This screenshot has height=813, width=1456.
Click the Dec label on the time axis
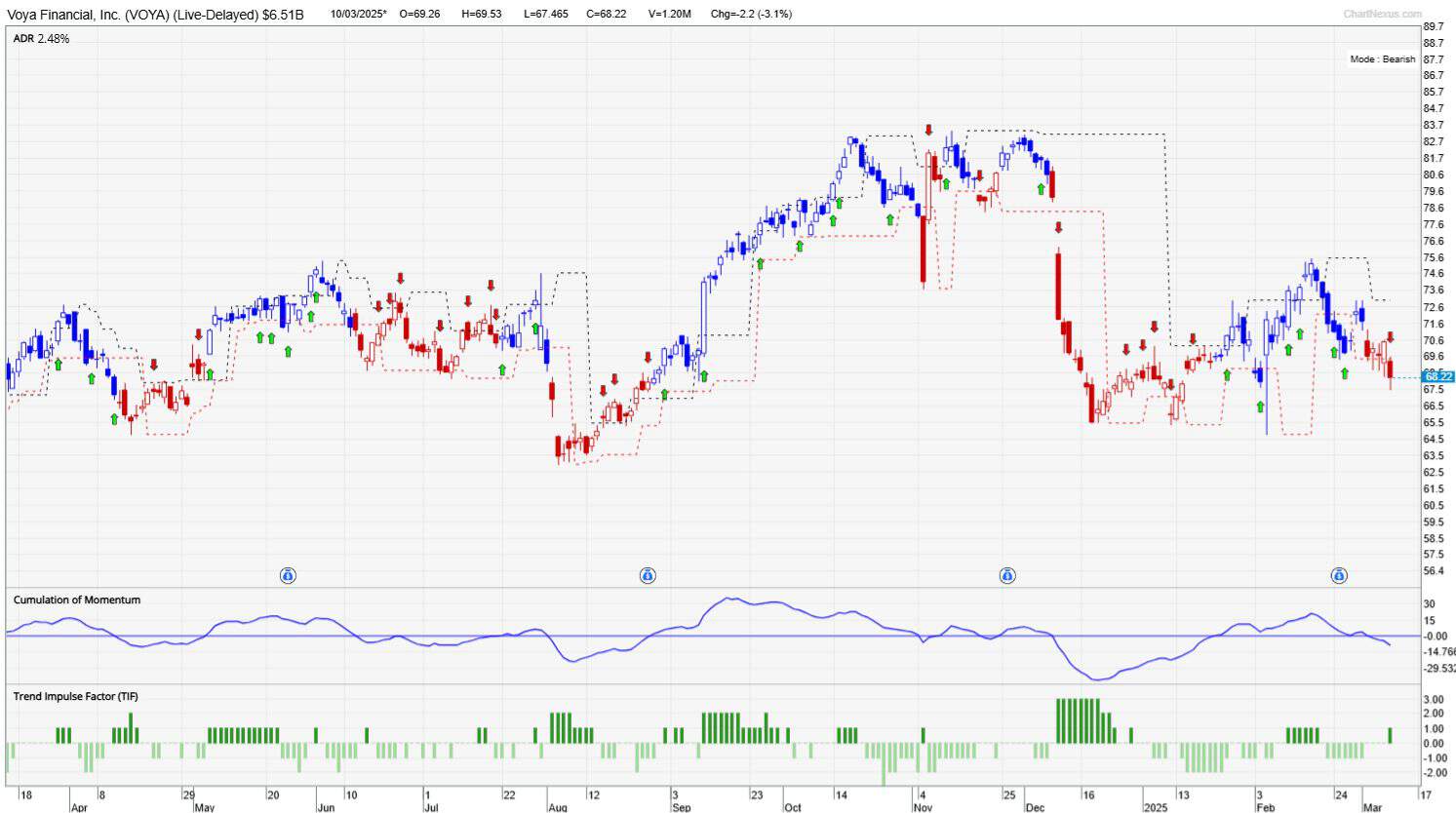coord(1035,808)
